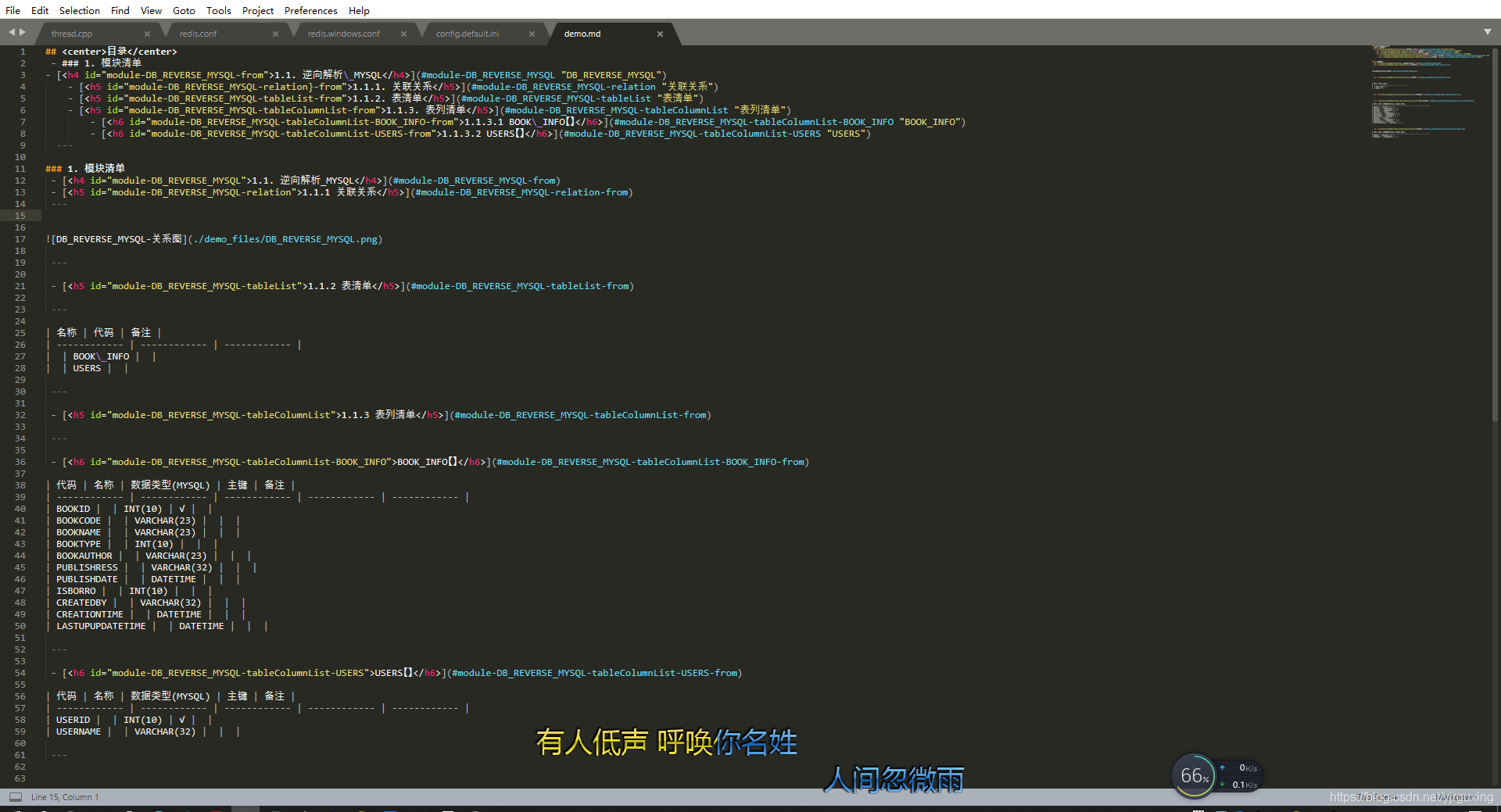1501x812 pixels.
Task: Click the PUBLISHDATE DATETIME row
Action: point(143,579)
